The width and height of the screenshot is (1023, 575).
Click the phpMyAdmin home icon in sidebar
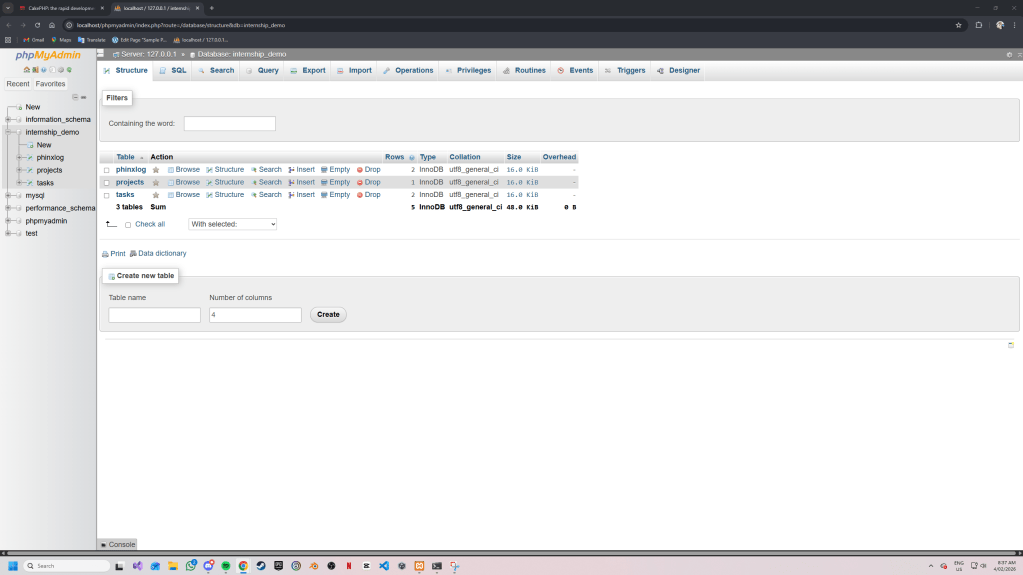(x=27, y=70)
